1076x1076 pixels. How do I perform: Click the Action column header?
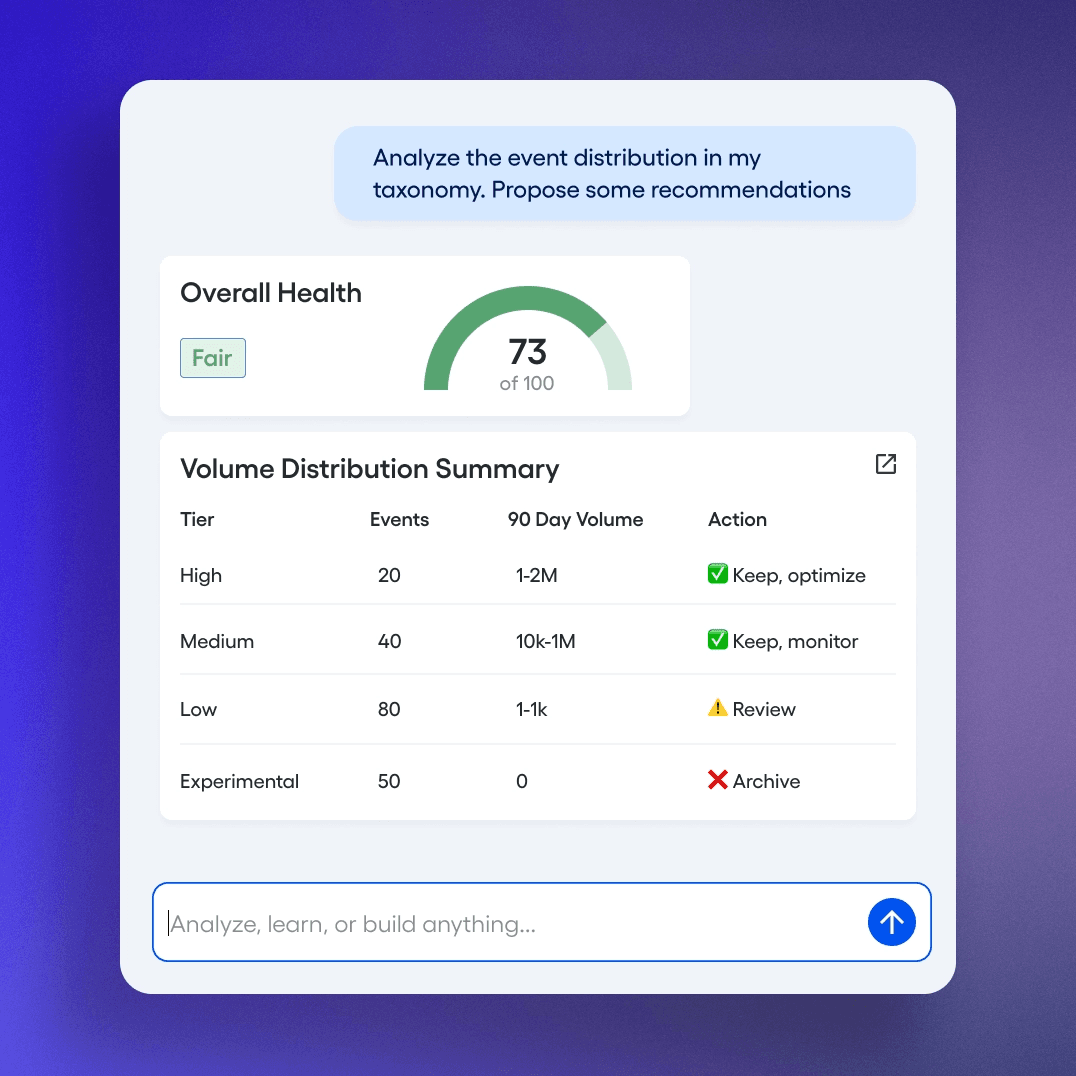(737, 520)
